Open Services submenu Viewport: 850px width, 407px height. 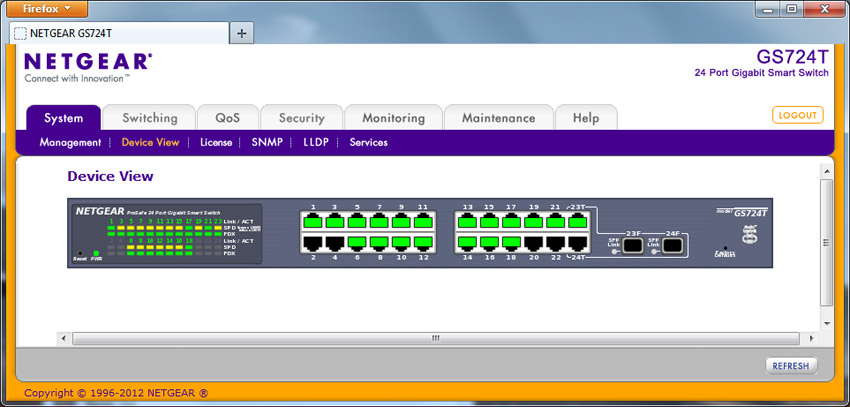coord(369,143)
